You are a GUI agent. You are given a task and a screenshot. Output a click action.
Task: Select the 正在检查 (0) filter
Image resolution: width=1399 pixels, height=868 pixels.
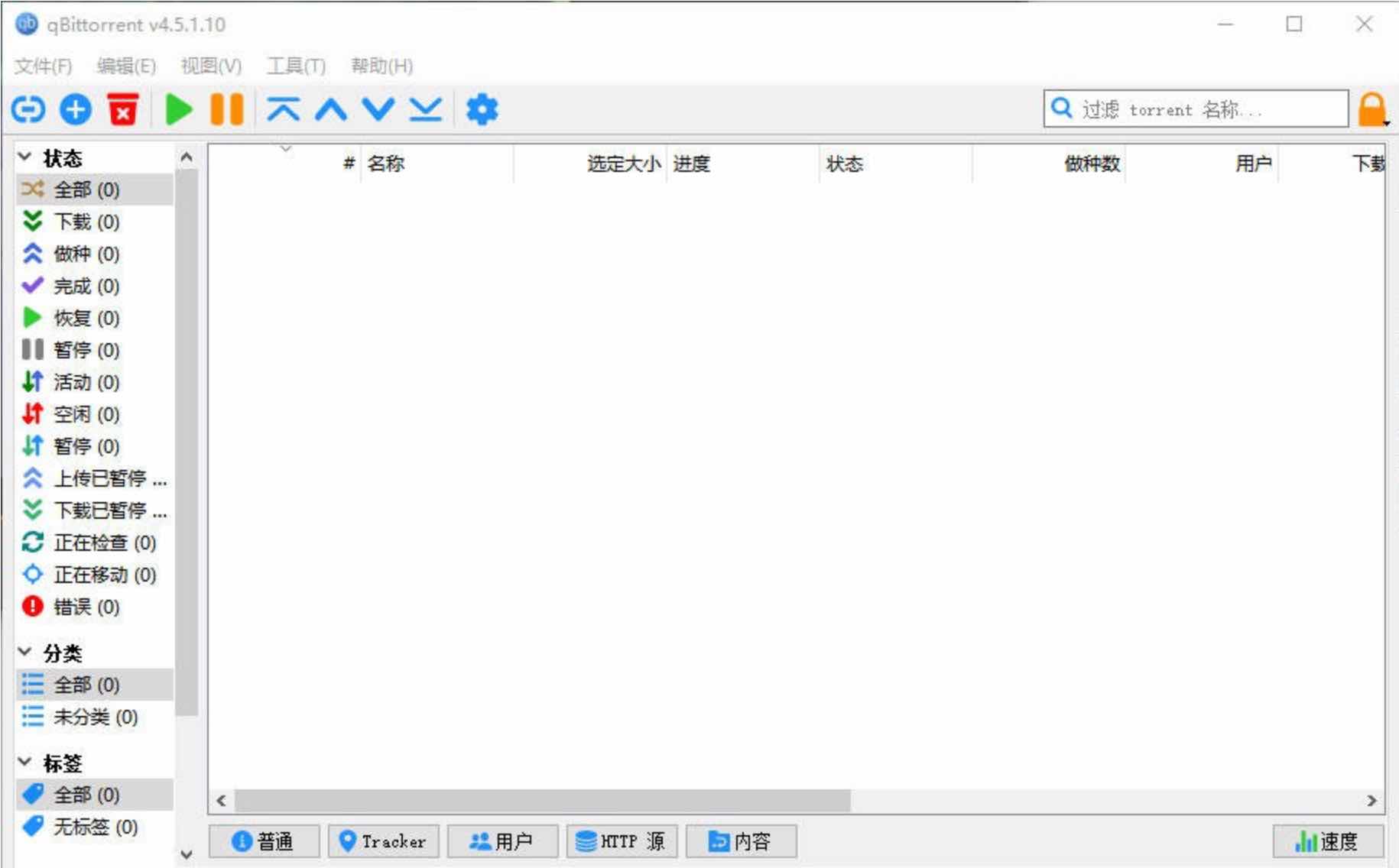pos(95,542)
